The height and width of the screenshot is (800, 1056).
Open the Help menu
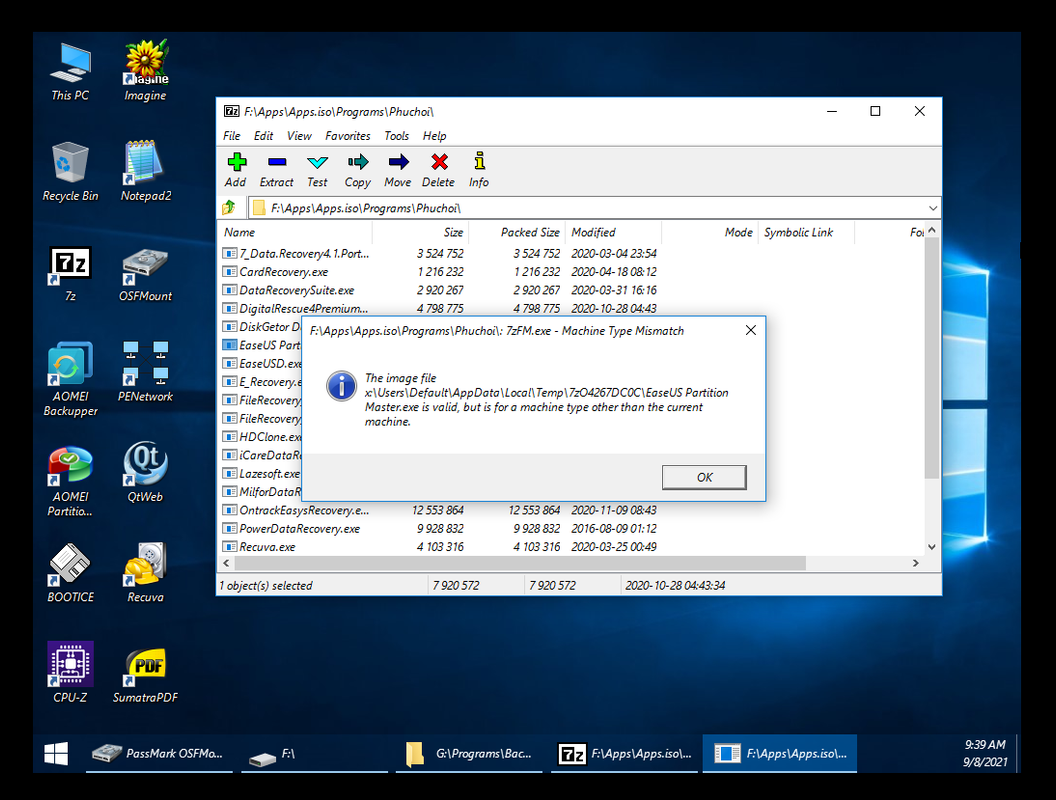pyautogui.click(x=434, y=136)
